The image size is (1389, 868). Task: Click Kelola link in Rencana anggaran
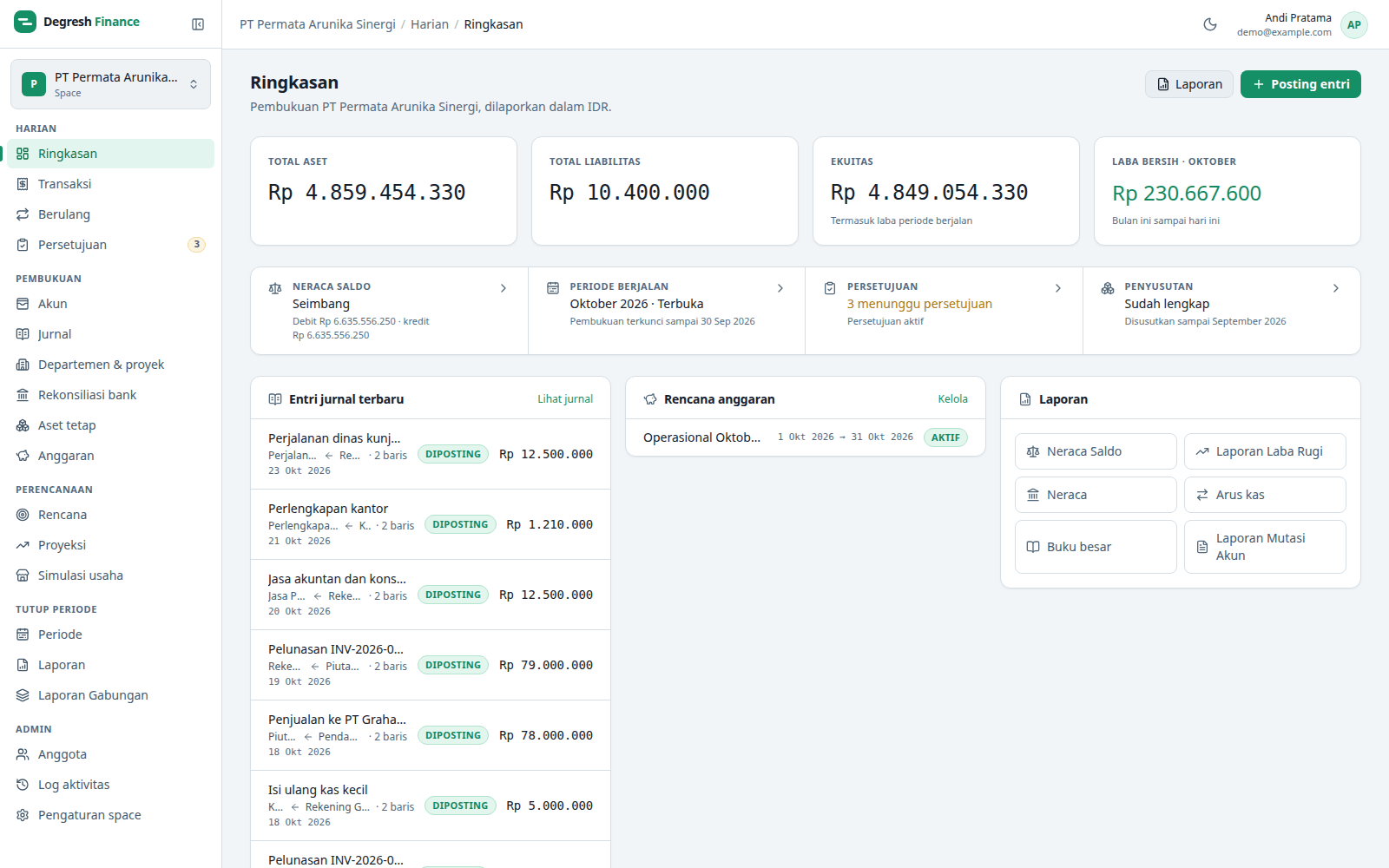(952, 399)
